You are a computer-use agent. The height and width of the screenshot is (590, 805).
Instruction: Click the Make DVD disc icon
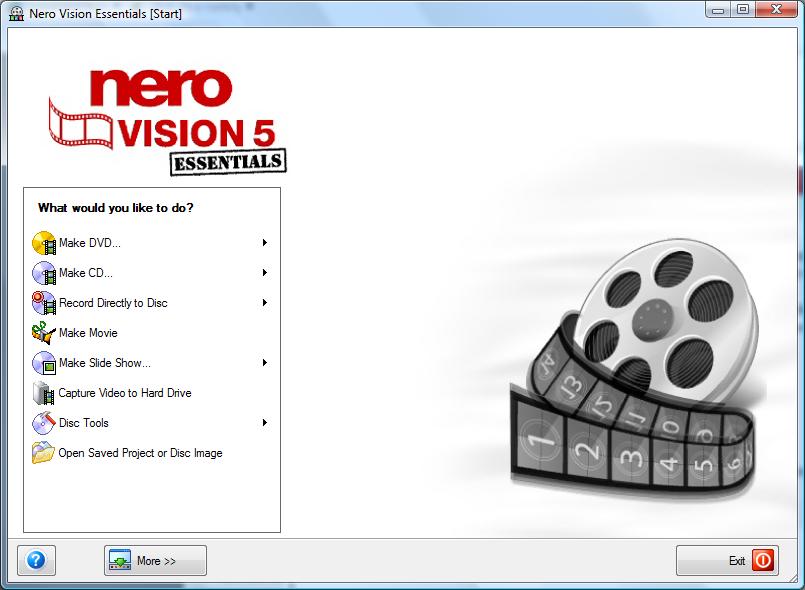coord(44,243)
